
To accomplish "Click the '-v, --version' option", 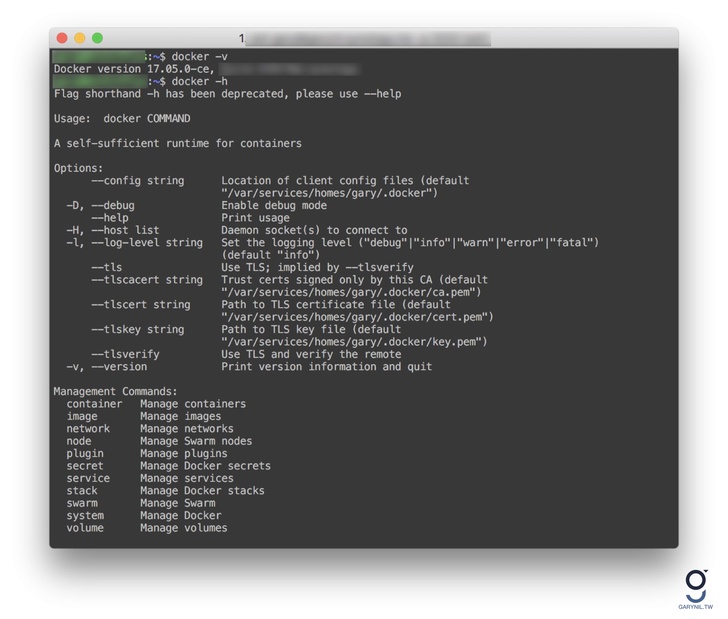I will pos(107,367).
